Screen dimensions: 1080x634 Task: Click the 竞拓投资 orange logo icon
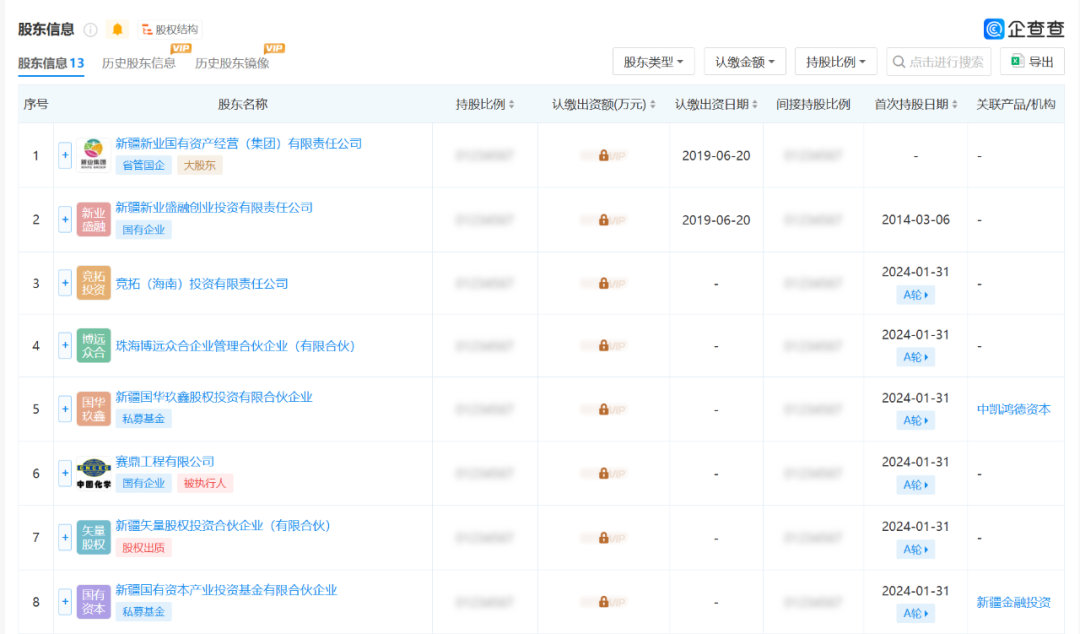click(94, 283)
